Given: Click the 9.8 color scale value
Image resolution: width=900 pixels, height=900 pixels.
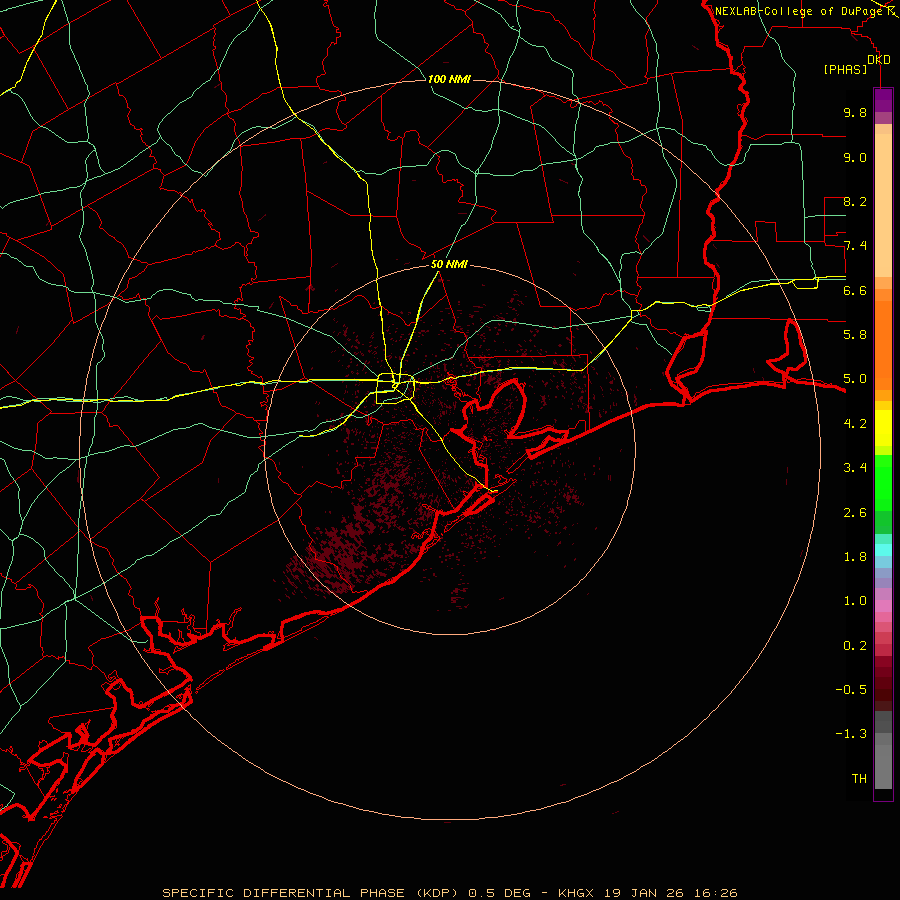Looking at the screenshot, I should (x=855, y=113).
